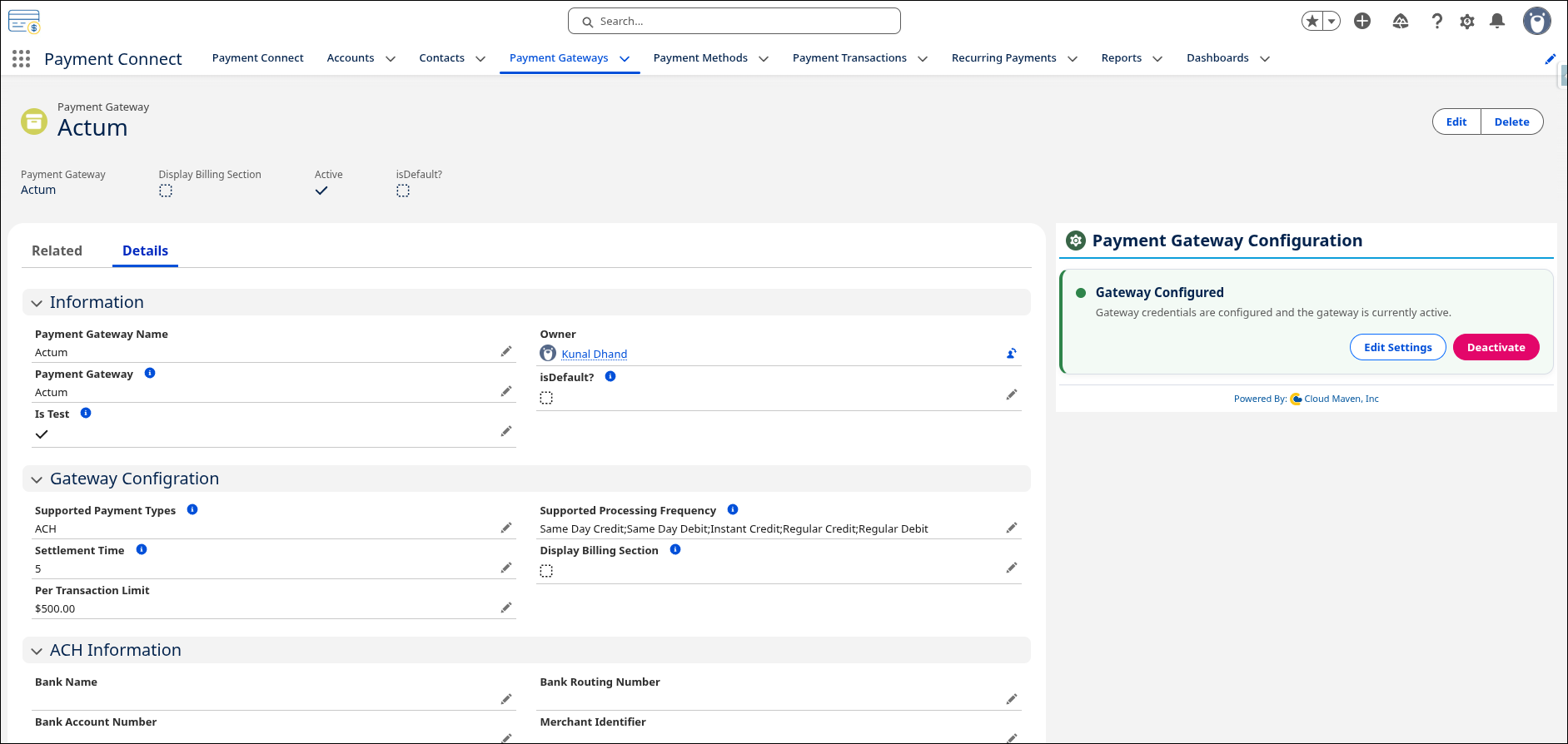Edit the Payment Gateway Name field pencil
The width and height of the screenshot is (1568, 744).
click(506, 351)
